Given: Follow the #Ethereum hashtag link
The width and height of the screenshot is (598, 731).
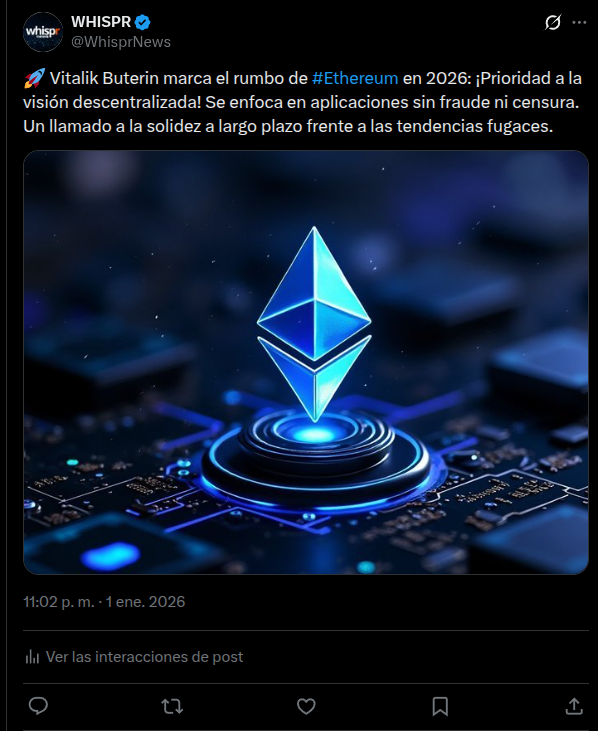Looking at the screenshot, I should (x=355, y=78).
